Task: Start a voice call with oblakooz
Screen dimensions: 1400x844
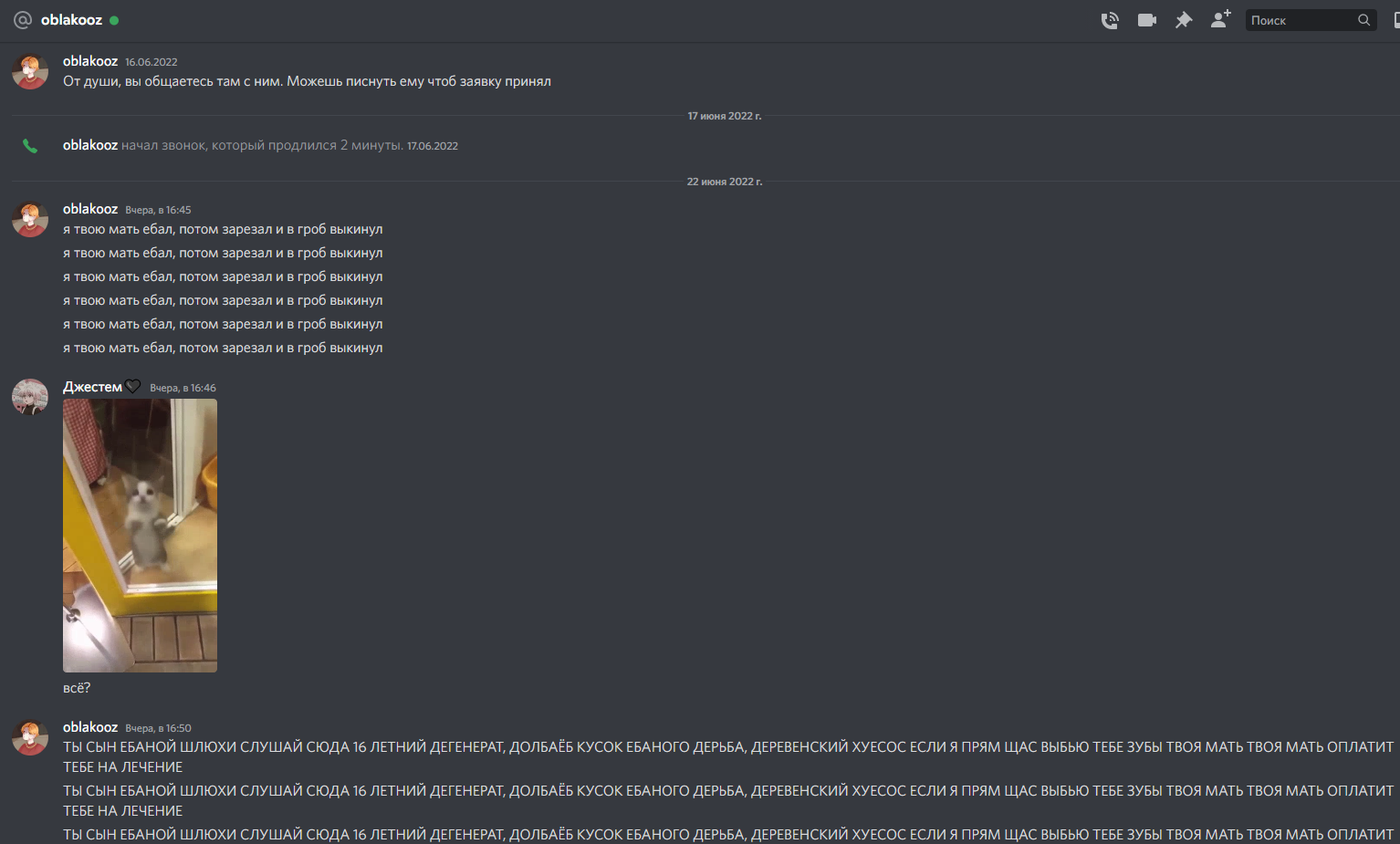Action: click(1110, 20)
